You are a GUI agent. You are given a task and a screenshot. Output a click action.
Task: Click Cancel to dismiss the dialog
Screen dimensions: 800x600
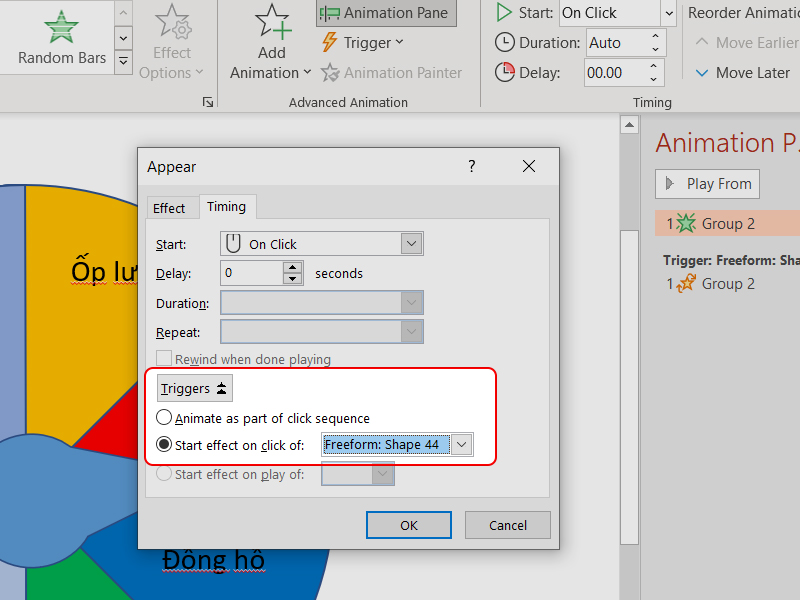click(x=508, y=525)
